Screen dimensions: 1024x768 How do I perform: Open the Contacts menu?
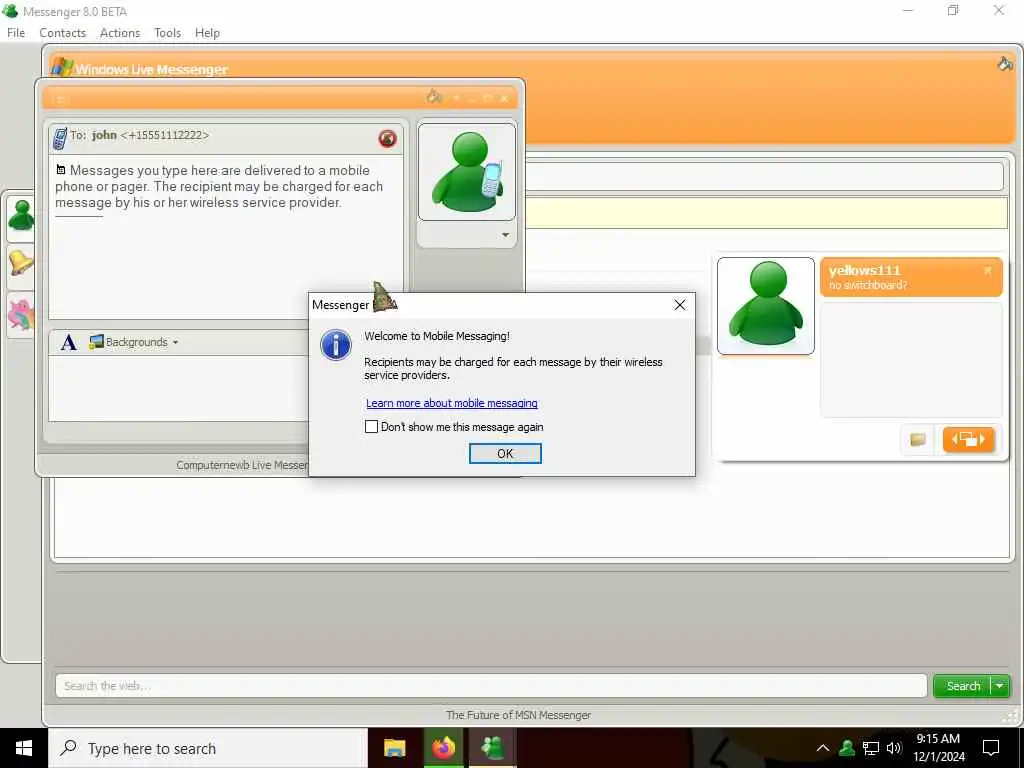click(x=62, y=33)
